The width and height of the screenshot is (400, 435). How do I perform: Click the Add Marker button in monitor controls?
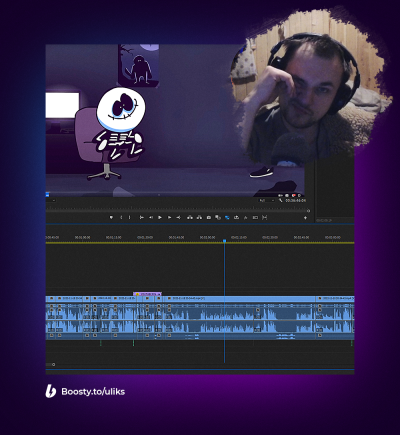pyautogui.click(x=111, y=217)
